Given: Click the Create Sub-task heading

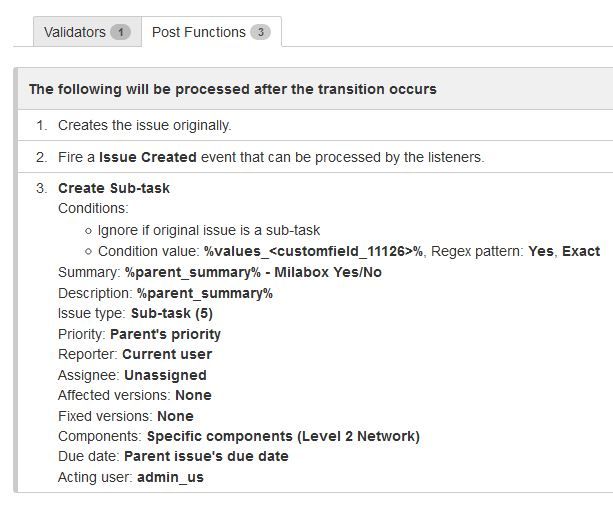Looking at the screenshot, I should tap(114, 188).
